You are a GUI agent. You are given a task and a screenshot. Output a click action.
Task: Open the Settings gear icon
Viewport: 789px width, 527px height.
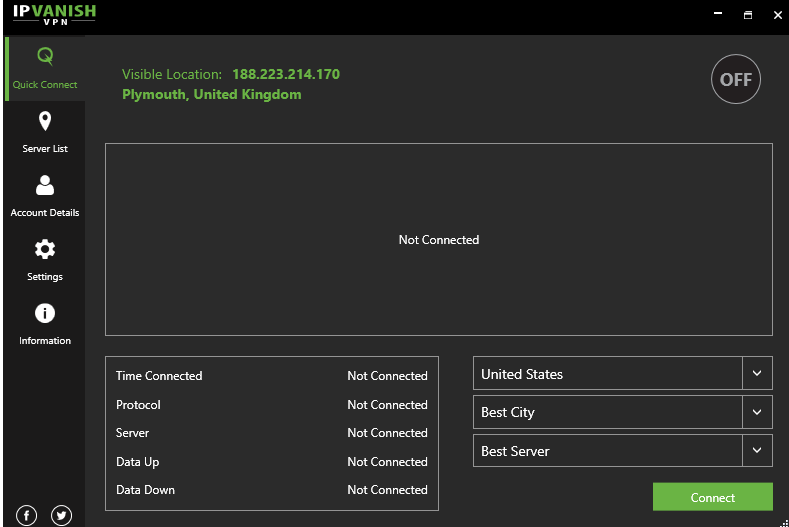click(x=45, y=249)
